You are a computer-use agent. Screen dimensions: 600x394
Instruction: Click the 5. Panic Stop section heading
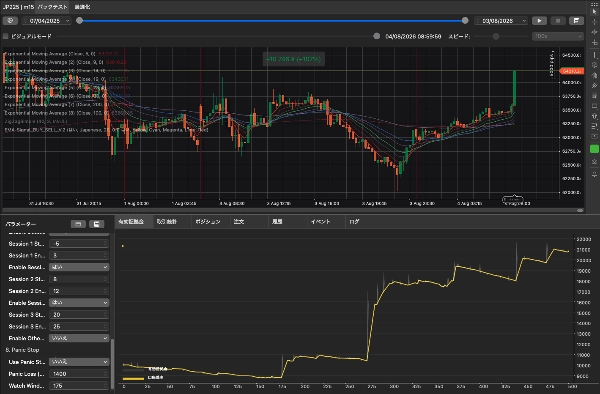point(23,350)
